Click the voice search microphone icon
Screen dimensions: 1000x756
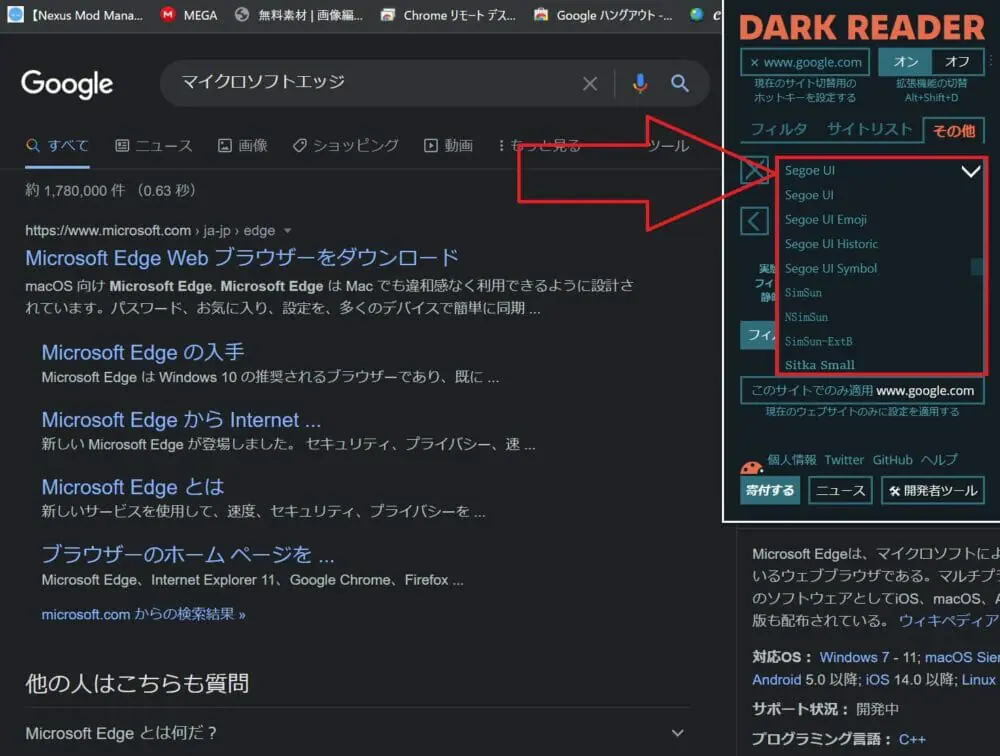point(640,84)
